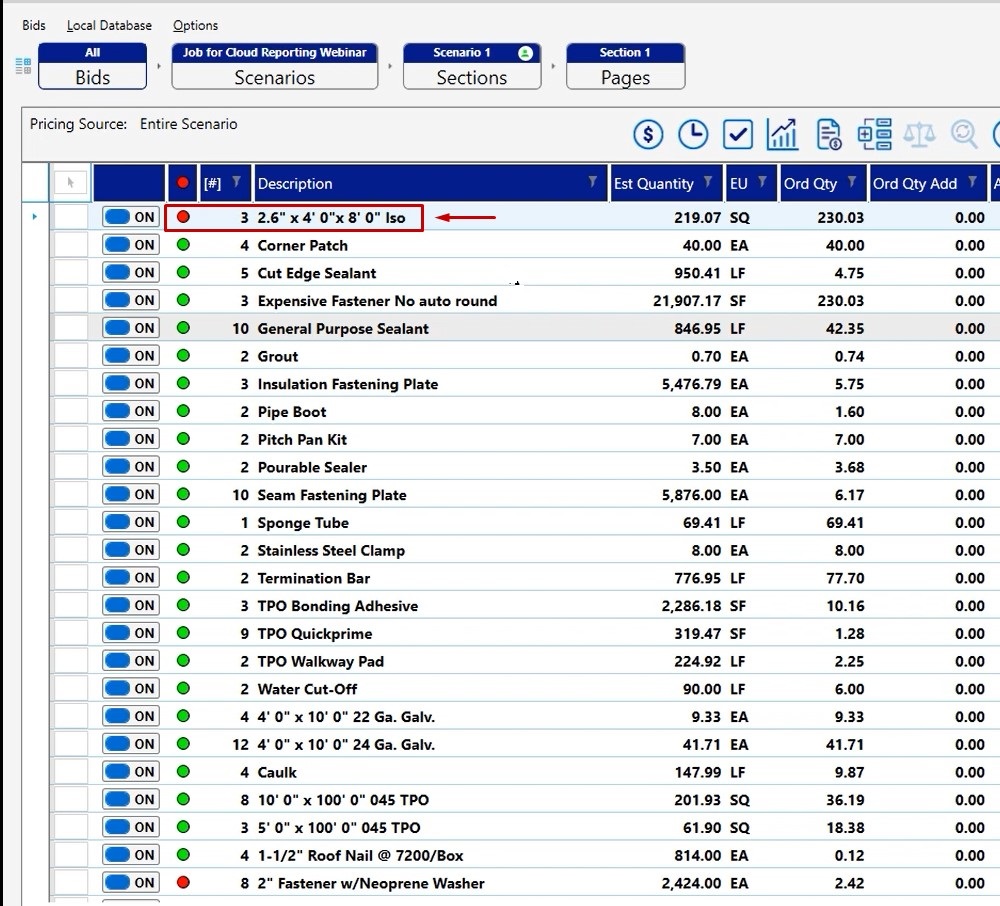The height and width of the screenshot is (906, 1000).
Task: Click the cost report document icon
Action: (826, 133)
